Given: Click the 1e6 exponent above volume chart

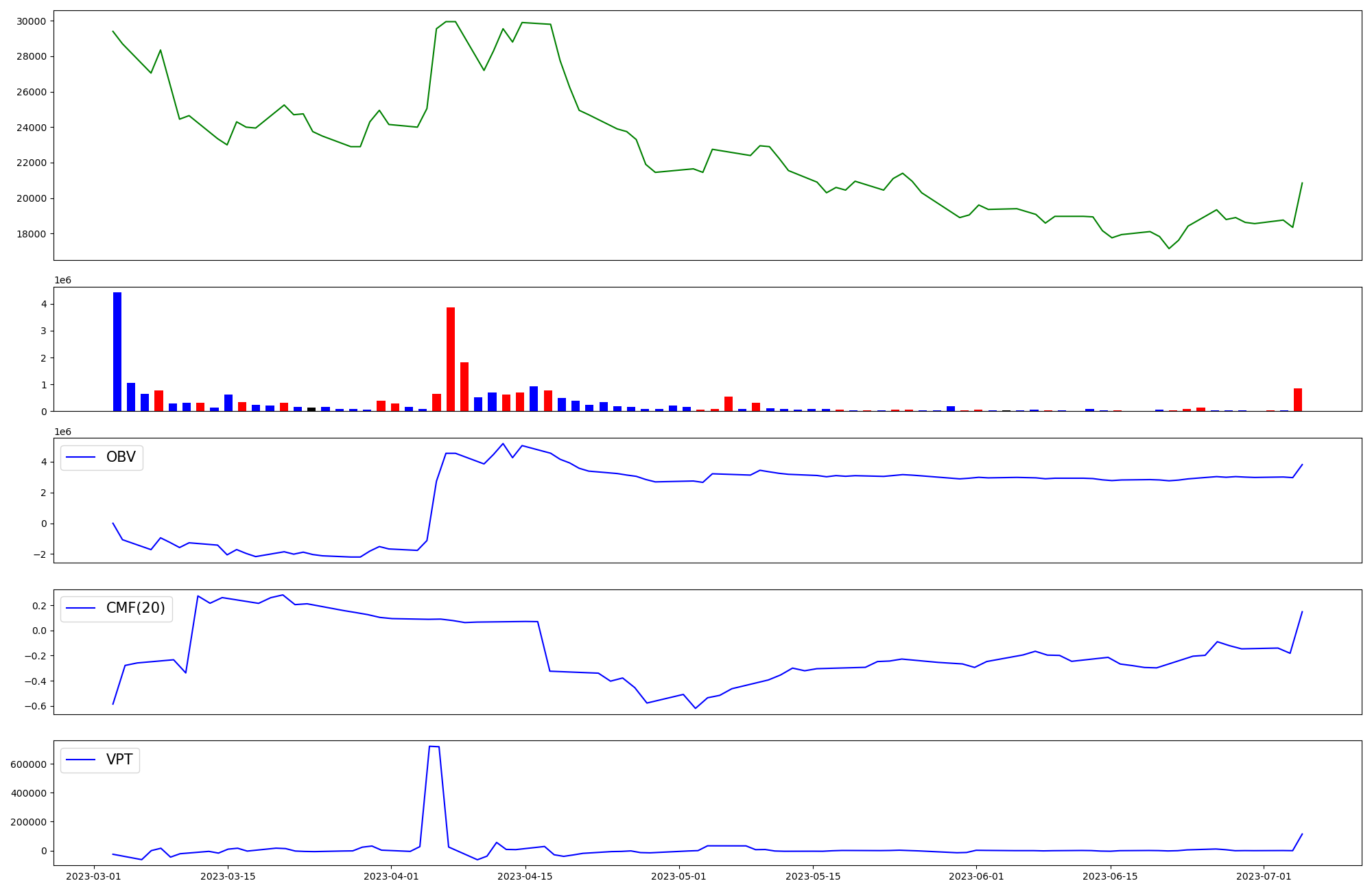Looking at the screenshot, I should click(x=62, y=280).
